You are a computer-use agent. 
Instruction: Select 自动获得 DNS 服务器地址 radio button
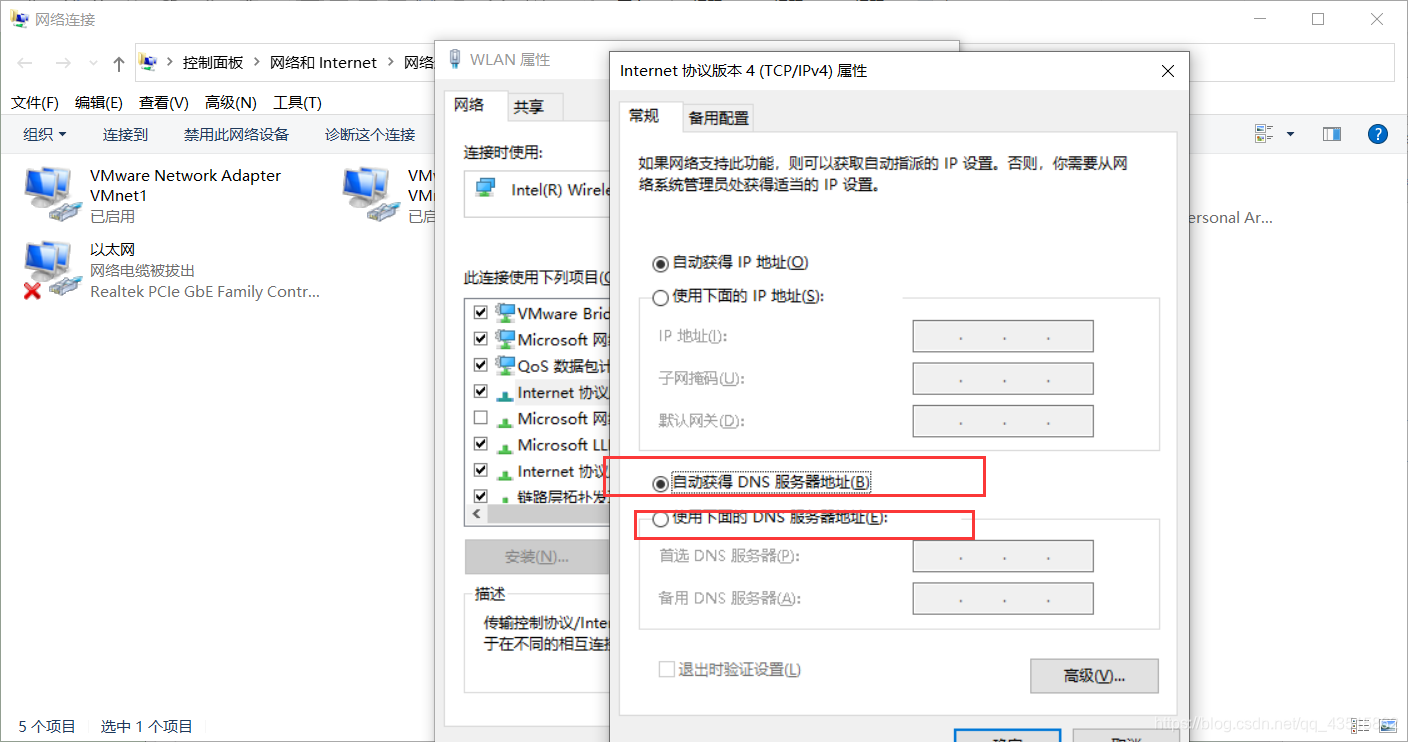(x=660, y=483)
